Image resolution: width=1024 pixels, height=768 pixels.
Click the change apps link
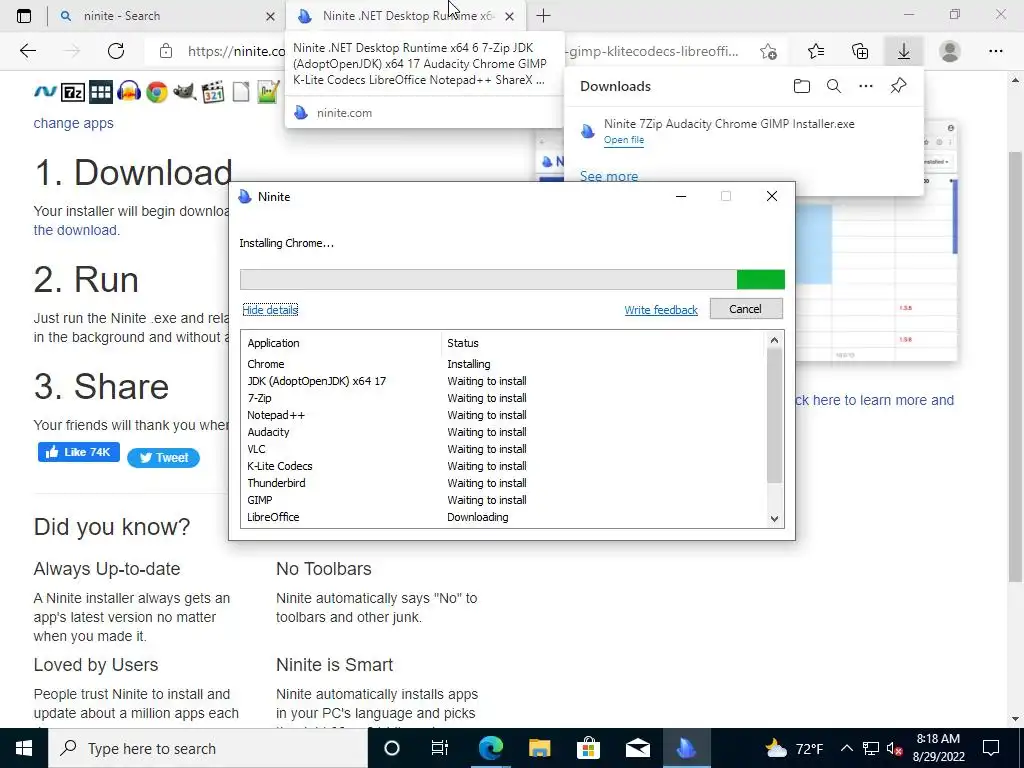click(x=73, y=123)
